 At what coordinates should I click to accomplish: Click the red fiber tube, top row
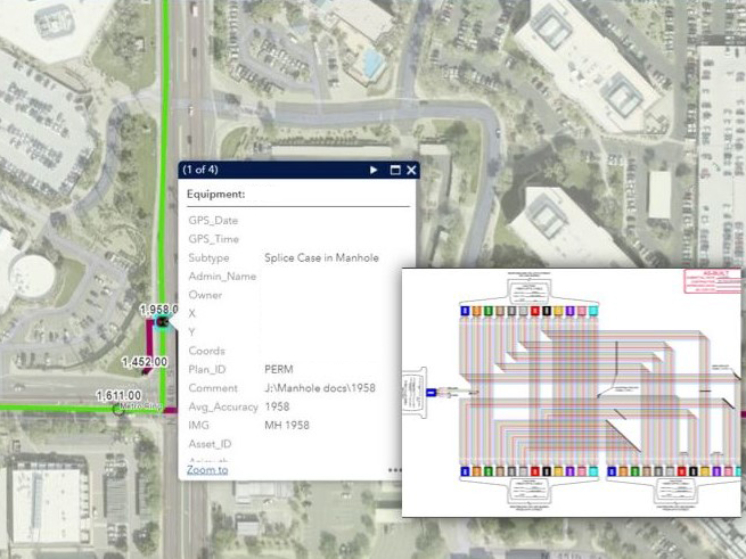(x=535, y=312)
